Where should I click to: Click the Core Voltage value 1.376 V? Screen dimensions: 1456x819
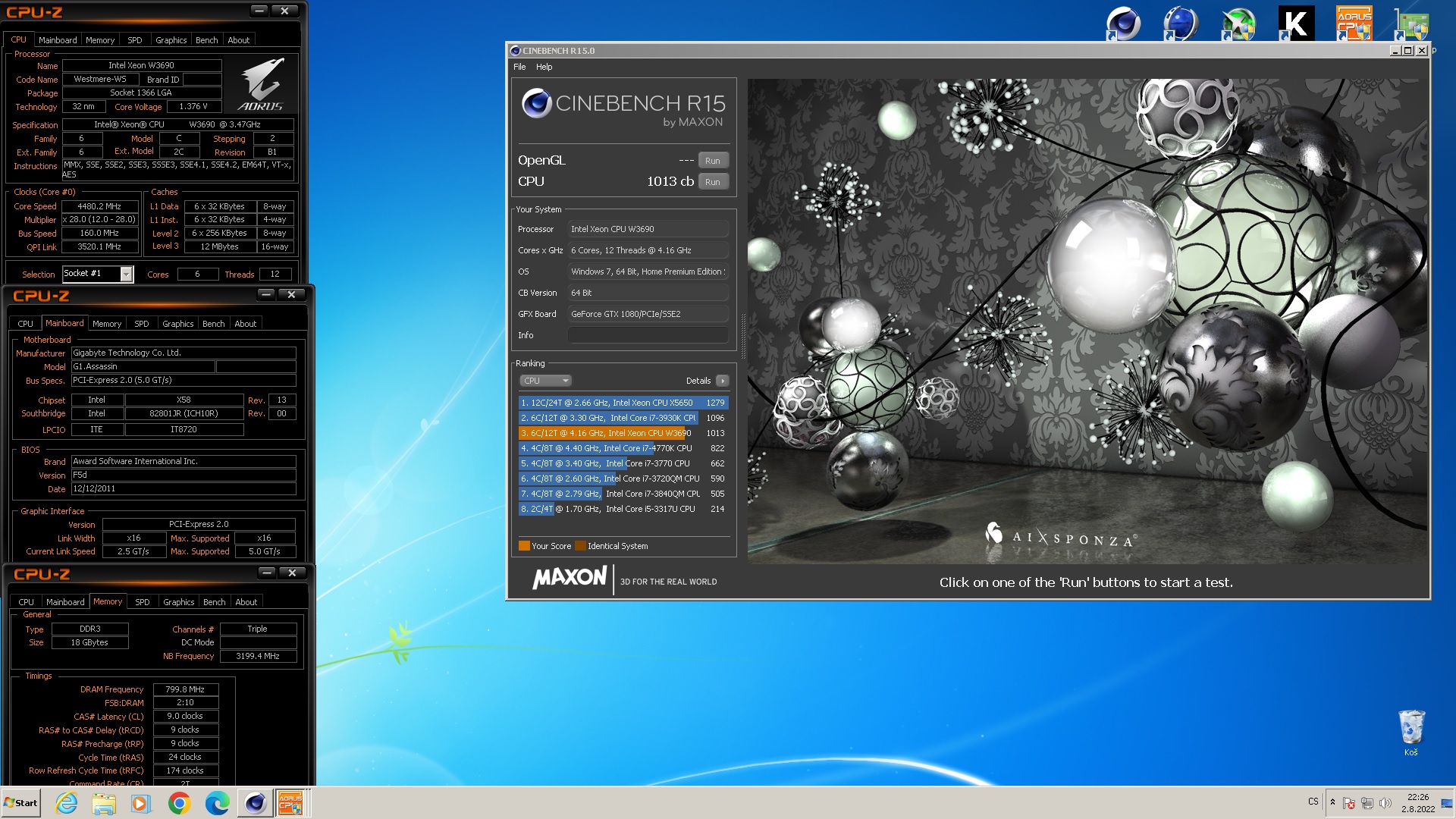coord(194,107)
